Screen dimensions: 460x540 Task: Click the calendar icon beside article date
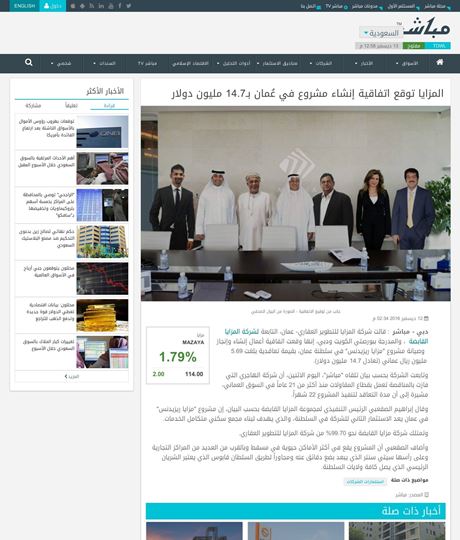426,319
